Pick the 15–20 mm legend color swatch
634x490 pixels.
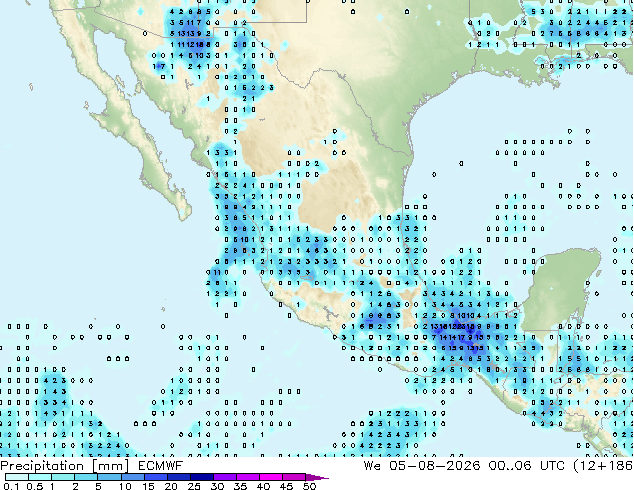[x=156, y=477]
